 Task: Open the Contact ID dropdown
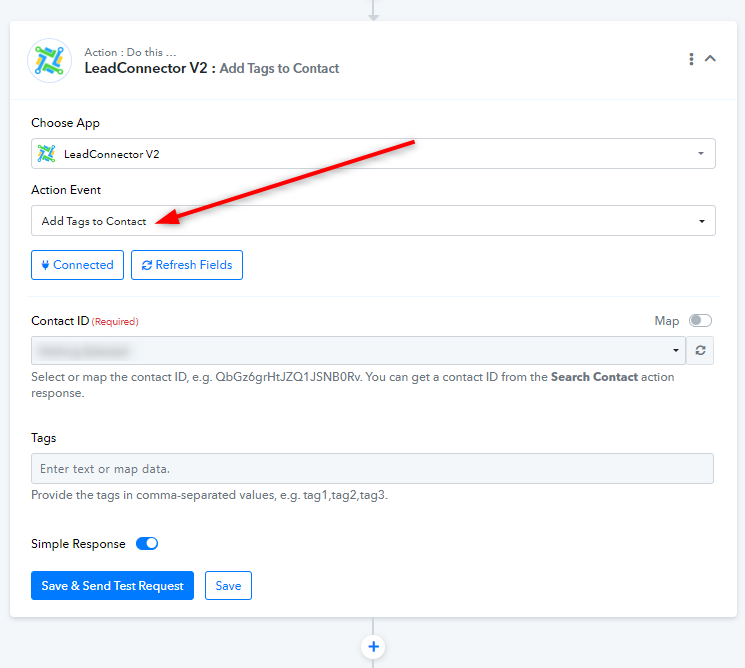358,351
